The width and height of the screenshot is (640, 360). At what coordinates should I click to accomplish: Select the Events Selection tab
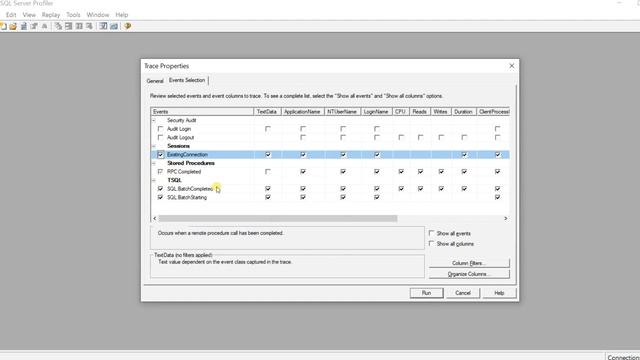coord(187,80)
